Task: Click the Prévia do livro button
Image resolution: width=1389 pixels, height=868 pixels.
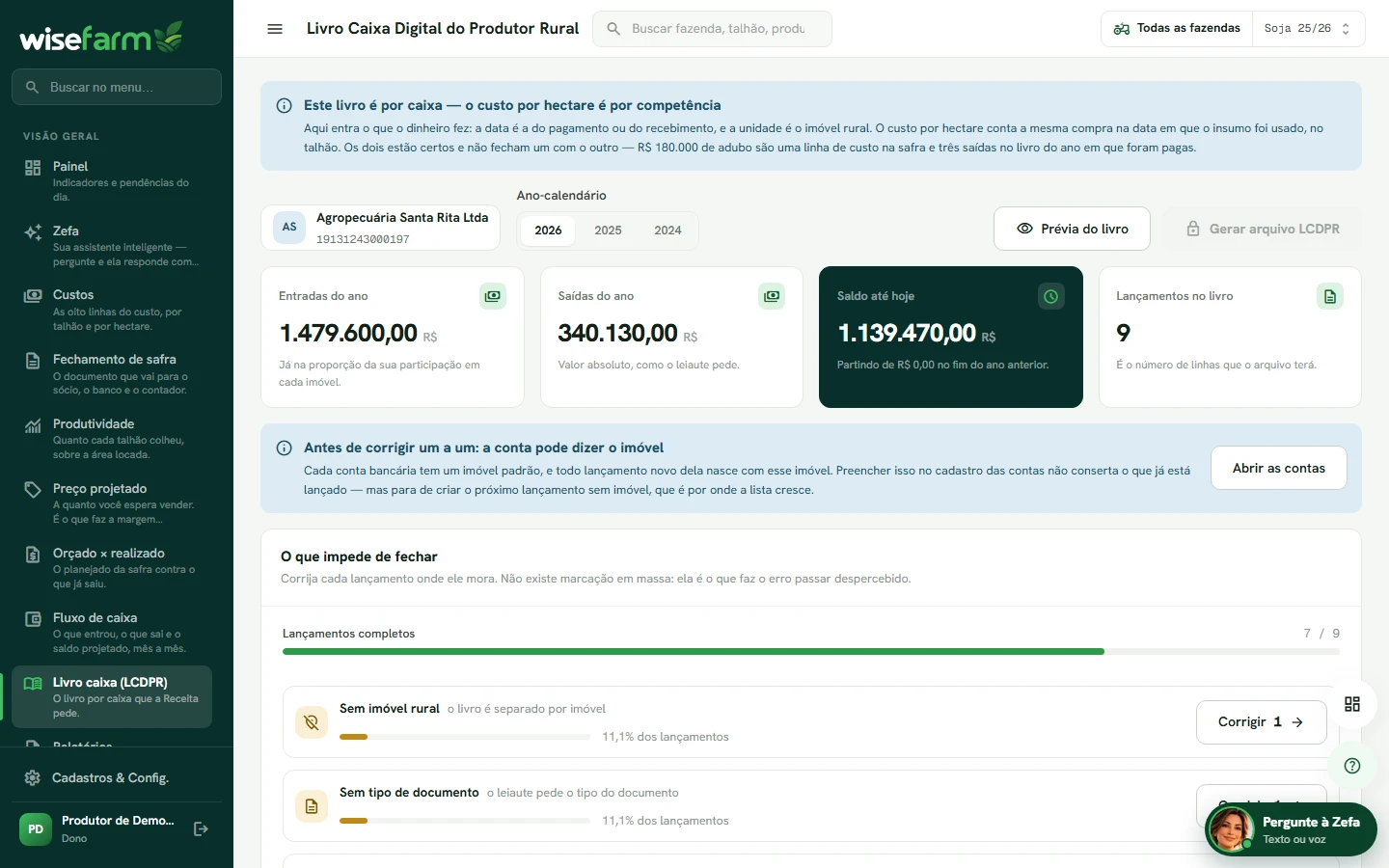Action: pos(1072,229)
